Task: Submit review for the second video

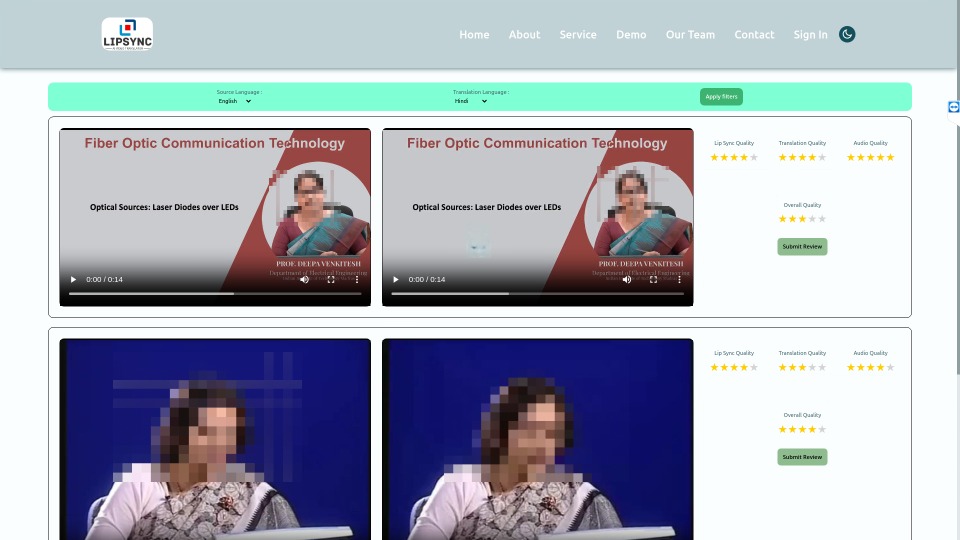Action: tap(802, 457)
